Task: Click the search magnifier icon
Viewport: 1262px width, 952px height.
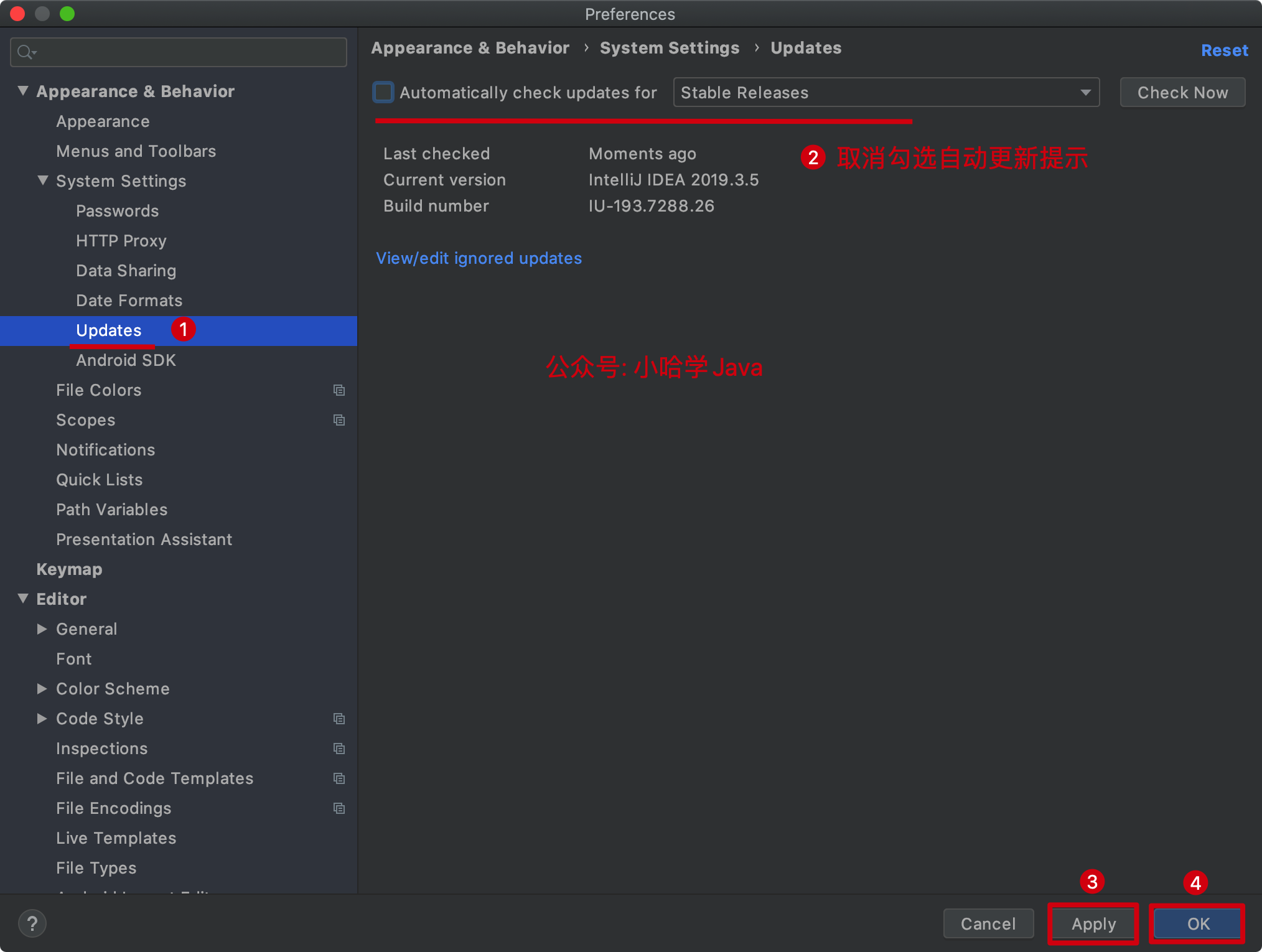Action: coord(26,52)
